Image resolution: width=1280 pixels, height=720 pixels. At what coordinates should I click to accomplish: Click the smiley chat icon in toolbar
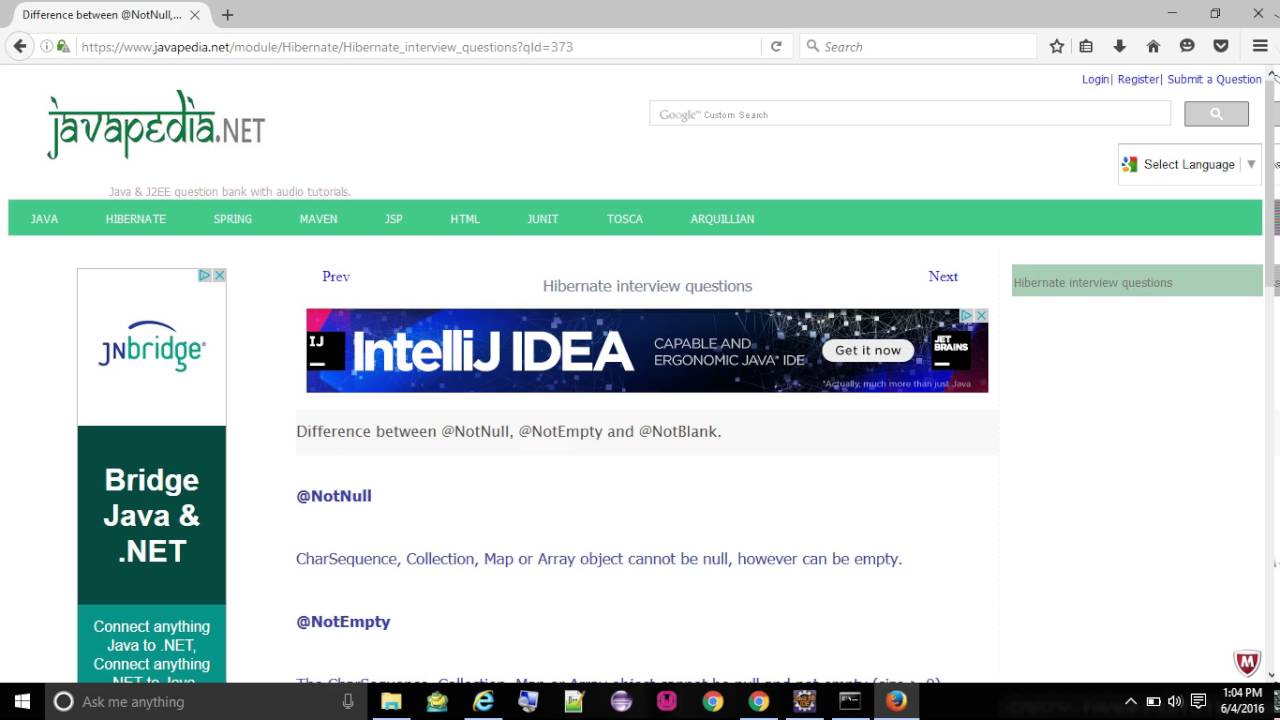coord(1187,46)
